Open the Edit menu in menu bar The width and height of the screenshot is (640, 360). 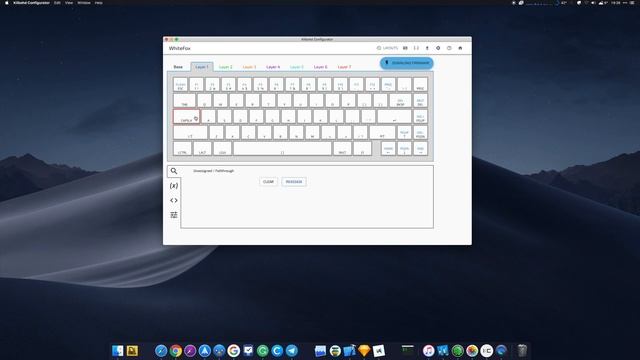click(x=57, y=3)
